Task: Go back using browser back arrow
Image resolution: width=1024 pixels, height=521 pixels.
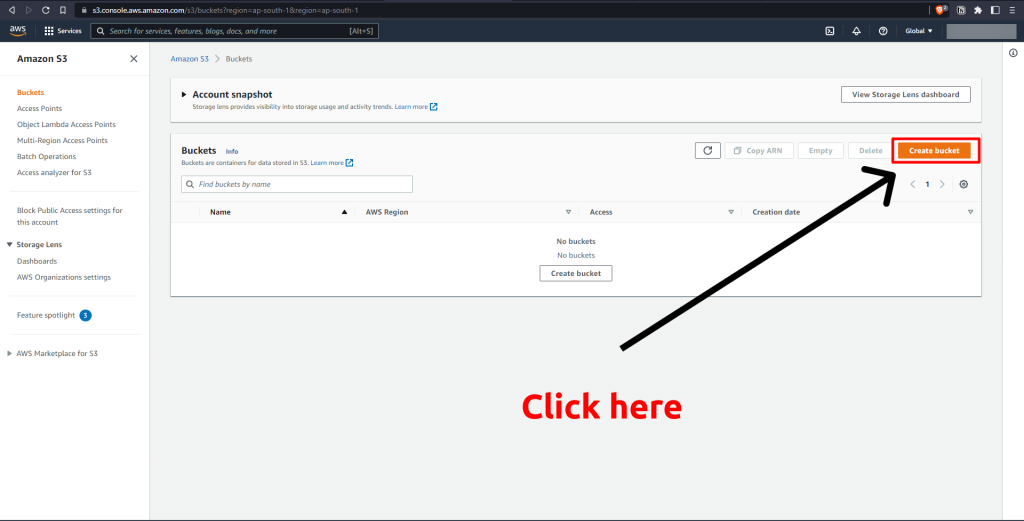Action: point(11,10)
